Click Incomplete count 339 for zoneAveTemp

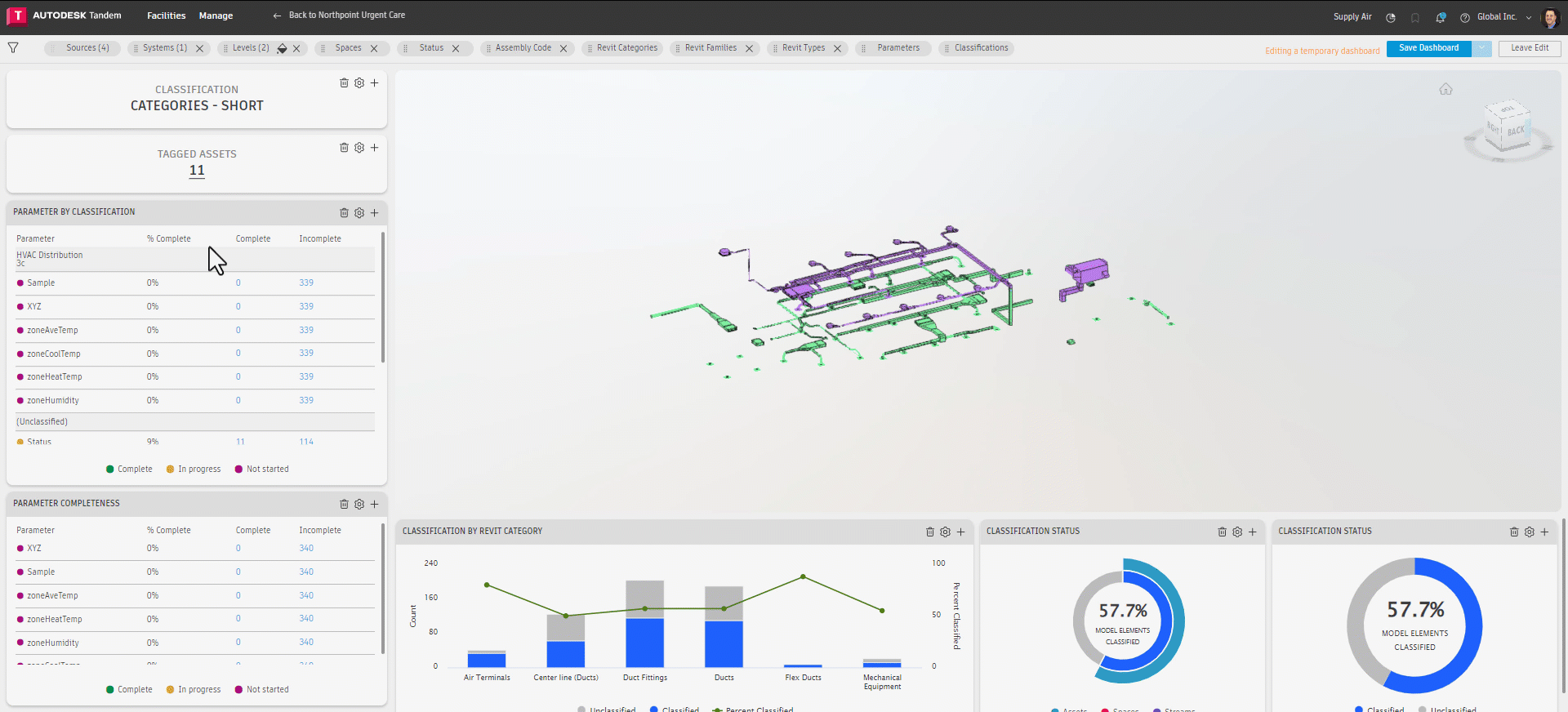point(306,330)
